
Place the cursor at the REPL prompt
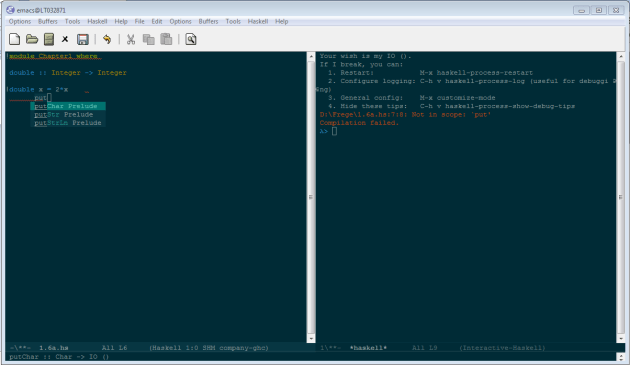point(334,131)
